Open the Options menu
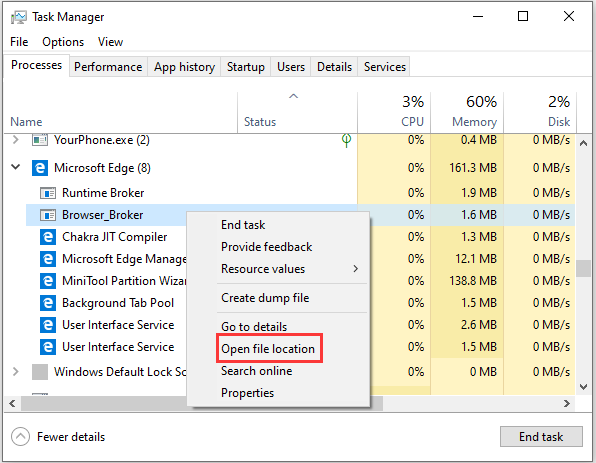 pyautogui.click(x=63, y=42)
